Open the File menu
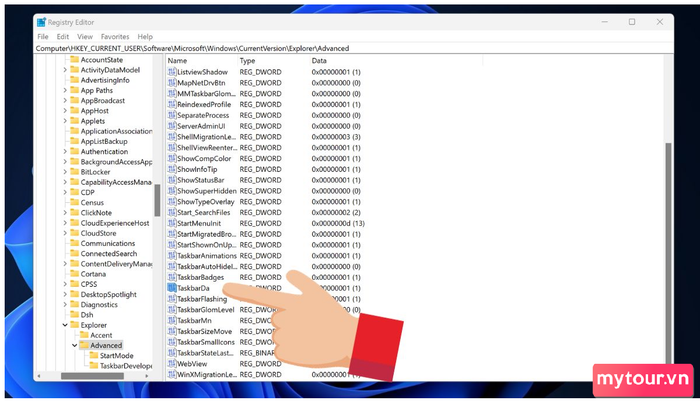The width and height of the screenshot is (700, 405). (x=43, y=37)
